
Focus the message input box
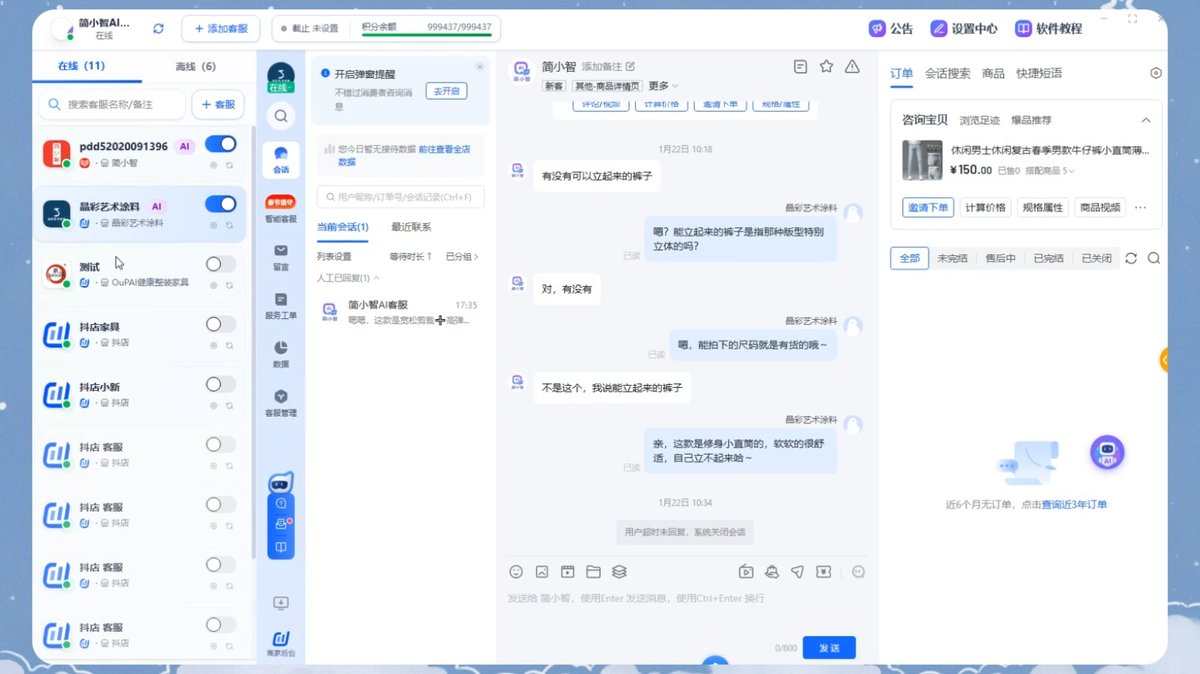(x=686, y=610)
